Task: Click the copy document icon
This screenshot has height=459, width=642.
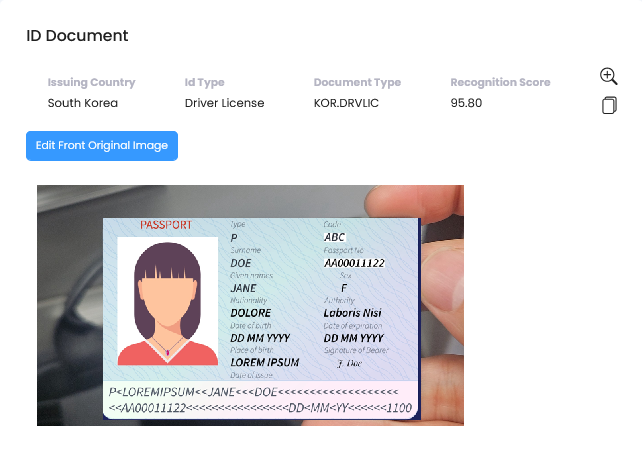Action: pos(609,105)
